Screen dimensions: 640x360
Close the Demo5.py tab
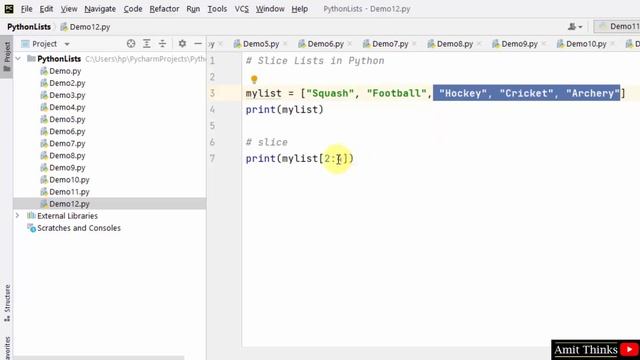tap(285, 44)
